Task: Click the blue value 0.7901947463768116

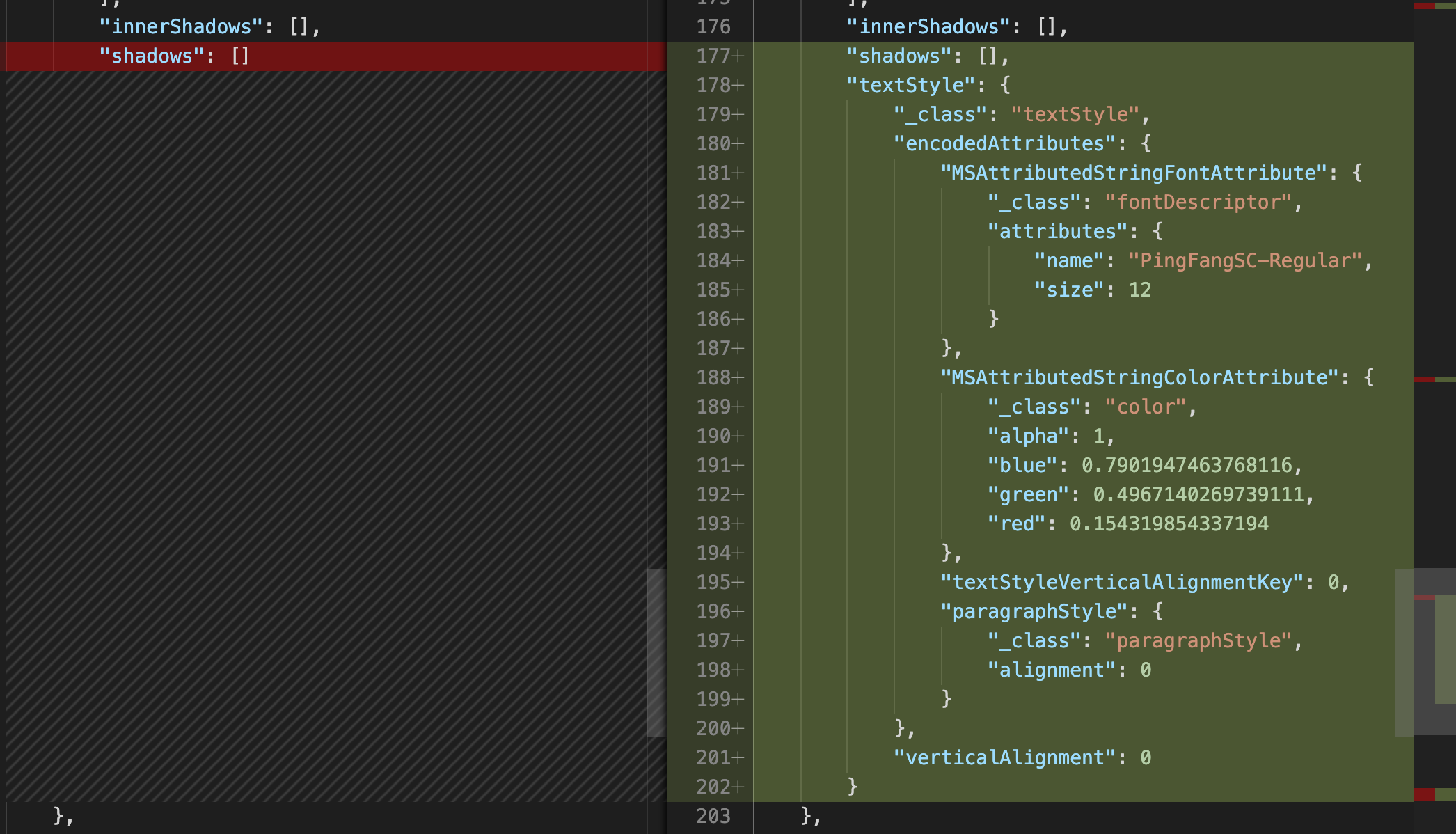Action: tap(1186, 465)
